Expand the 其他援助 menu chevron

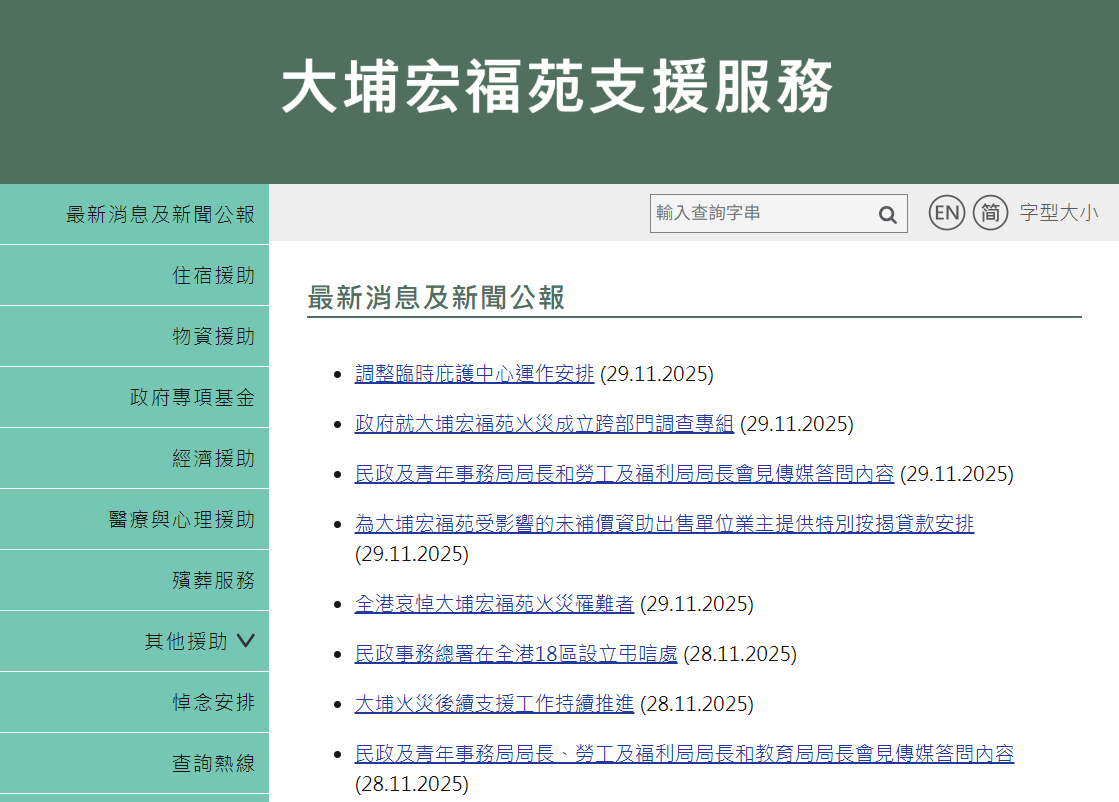[246, 641]
